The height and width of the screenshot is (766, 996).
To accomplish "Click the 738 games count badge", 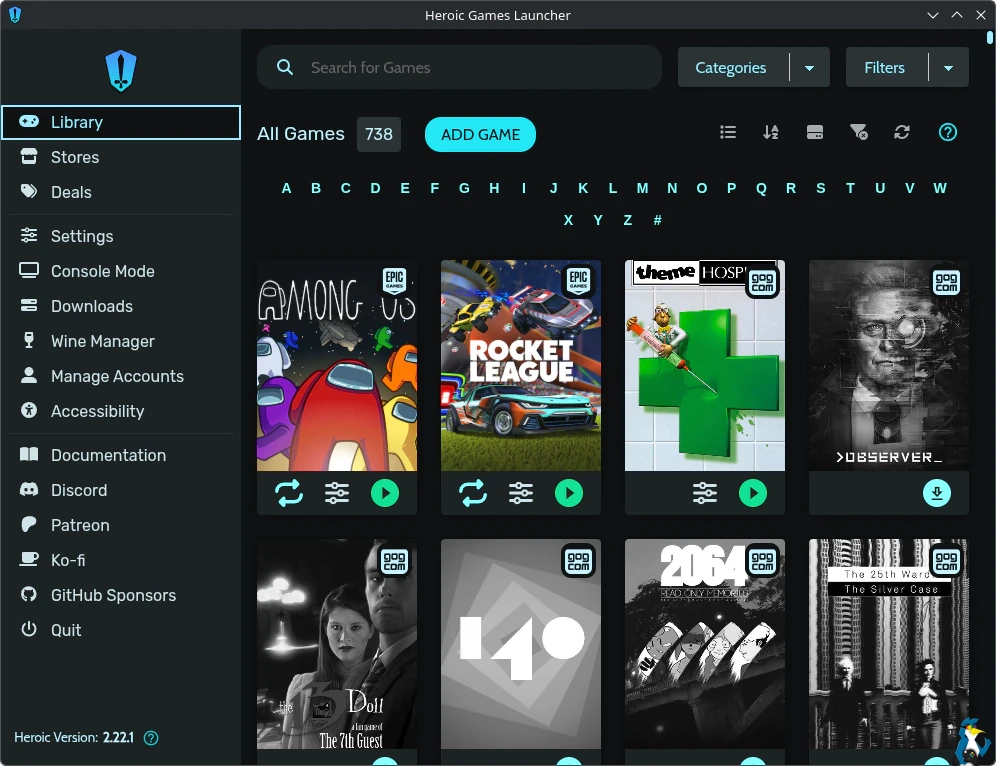I will click(x=379, y=134).
